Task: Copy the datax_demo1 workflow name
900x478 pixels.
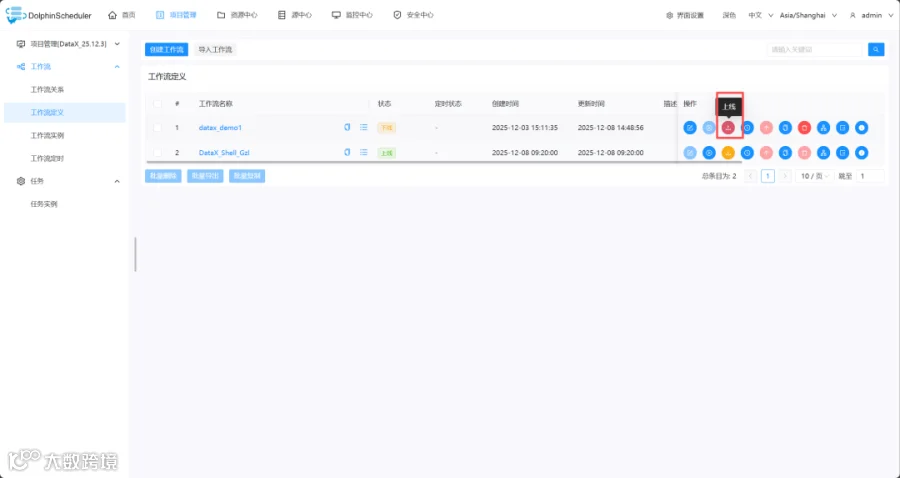Action: [x=347, y=127]
